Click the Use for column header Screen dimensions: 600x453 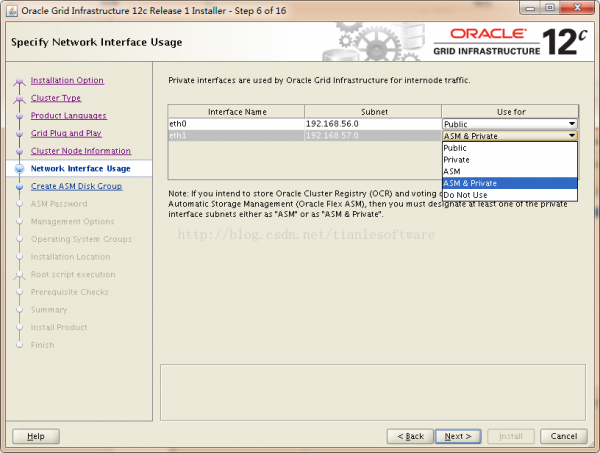510,112
